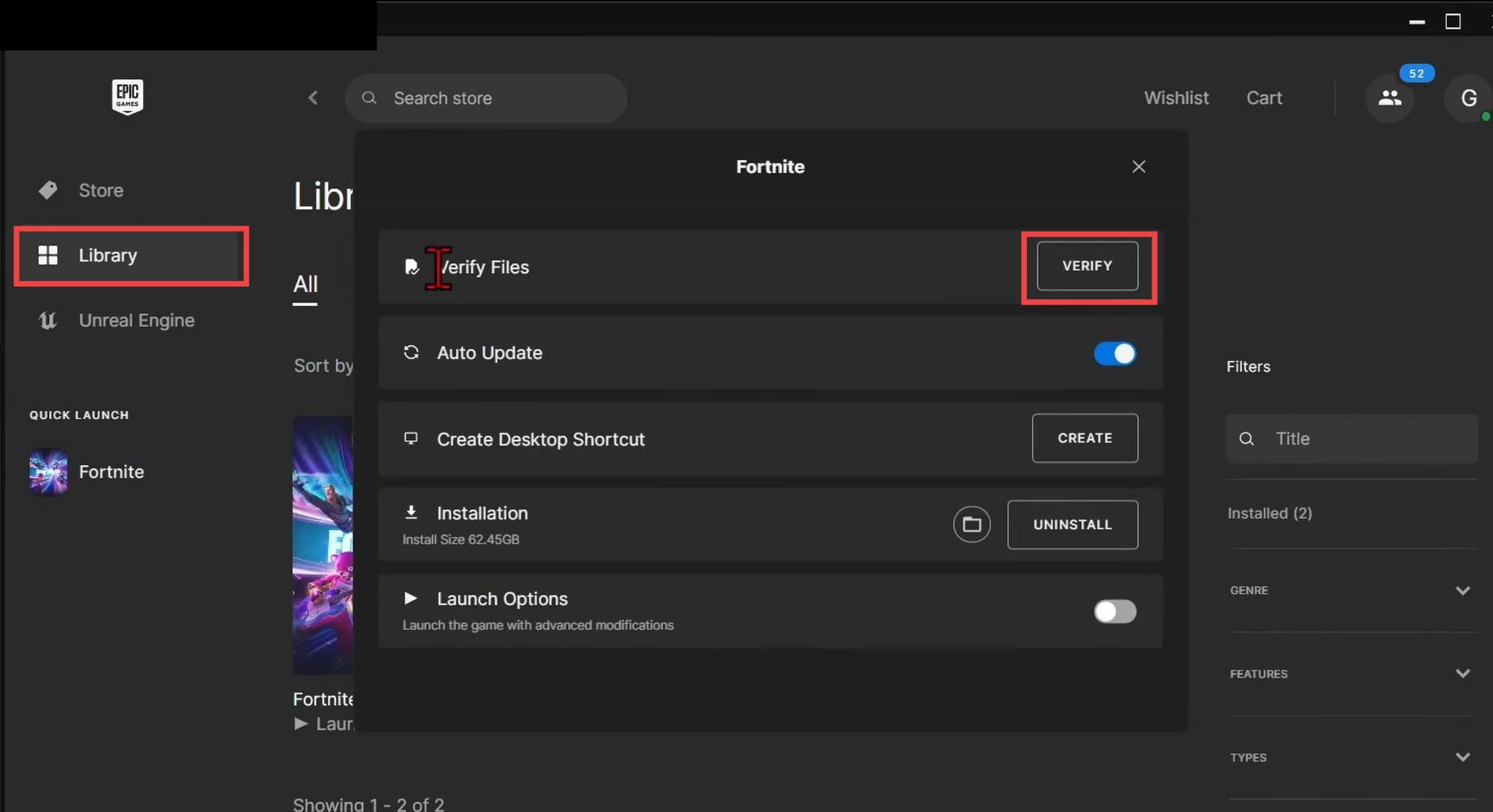Enable the Launch Options toggle

tap(1115, 611)
